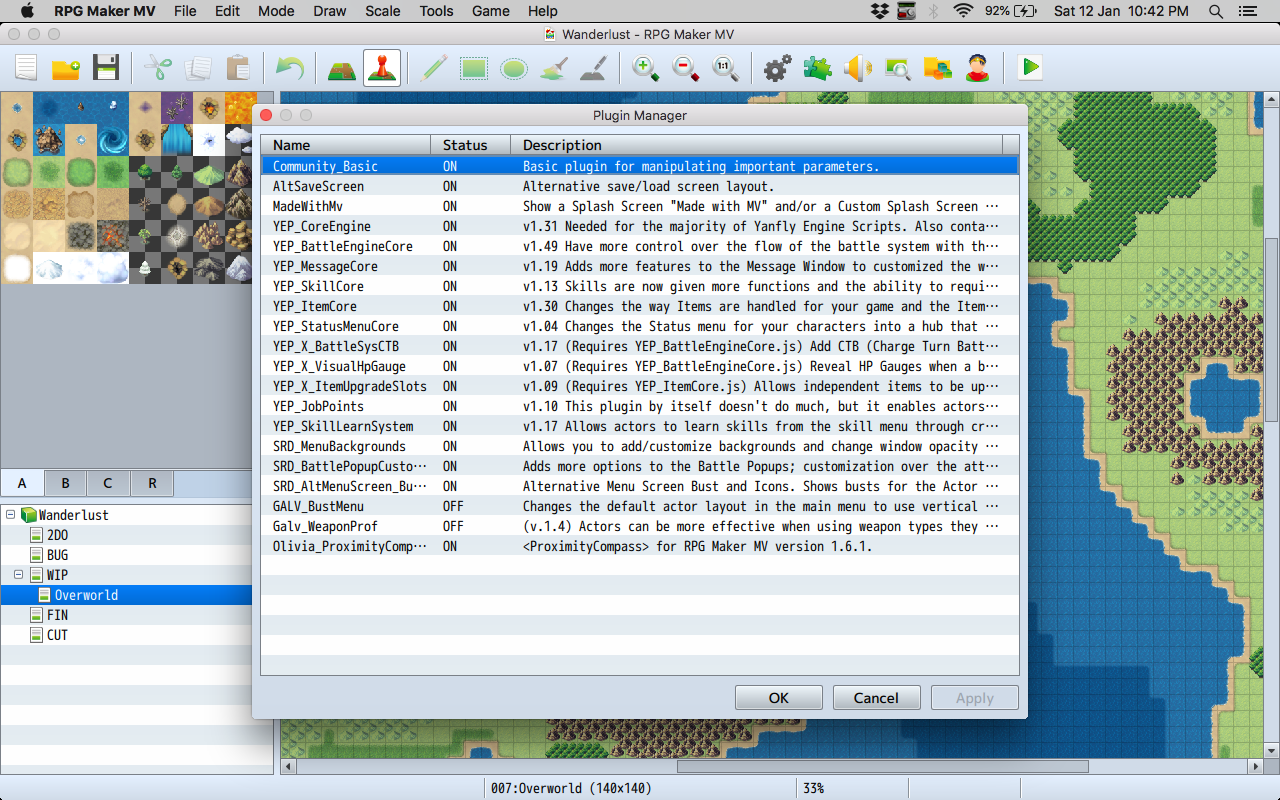Collapse the WIP map folder
The height and width of the screenshot is (800, 1280).
coord(19,575)
